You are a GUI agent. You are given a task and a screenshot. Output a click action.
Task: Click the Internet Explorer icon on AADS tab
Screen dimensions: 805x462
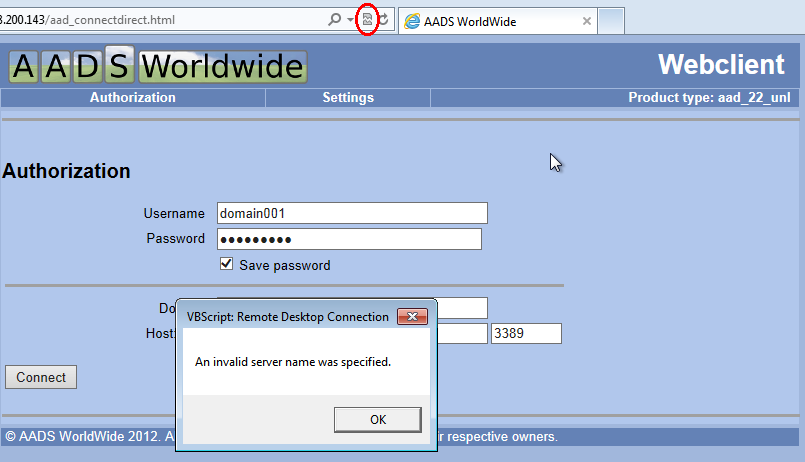tap(411, 21)
